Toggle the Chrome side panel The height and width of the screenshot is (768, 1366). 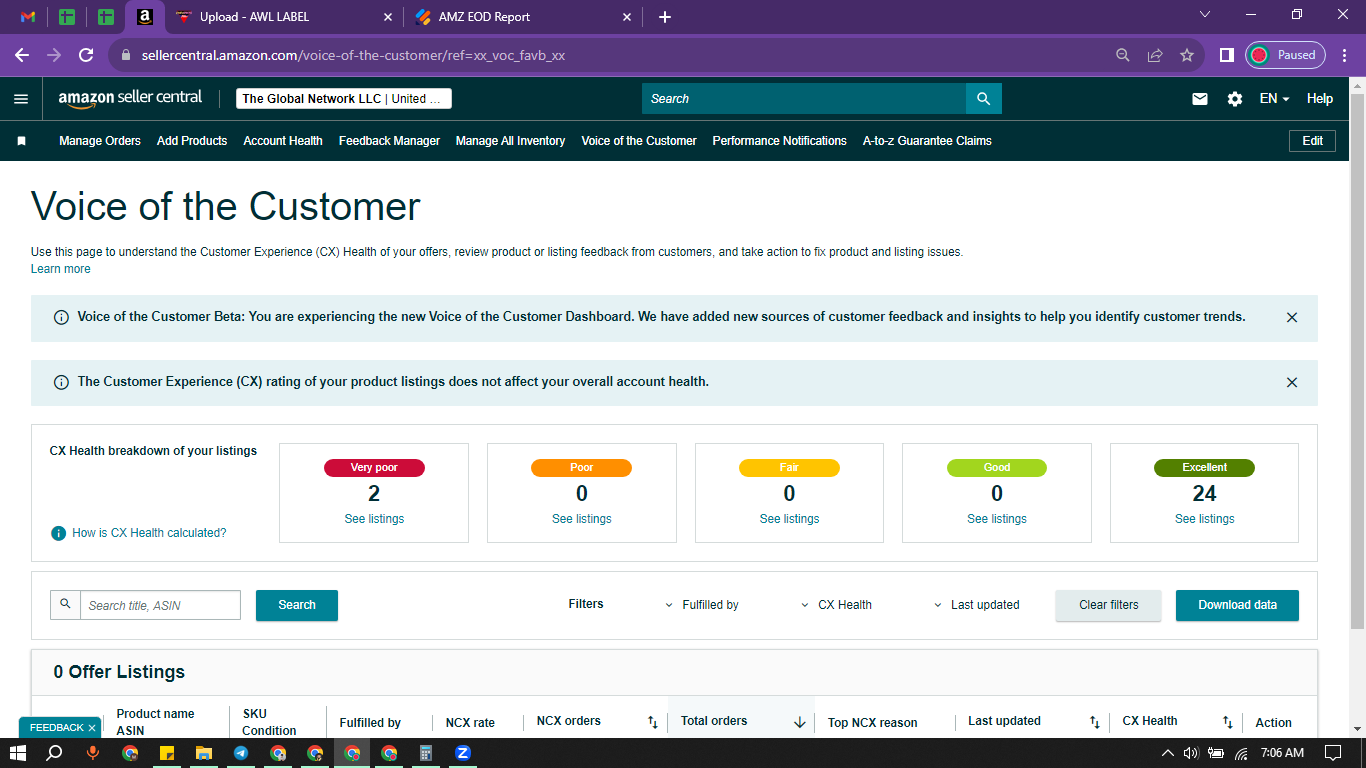coord(1226,56)
